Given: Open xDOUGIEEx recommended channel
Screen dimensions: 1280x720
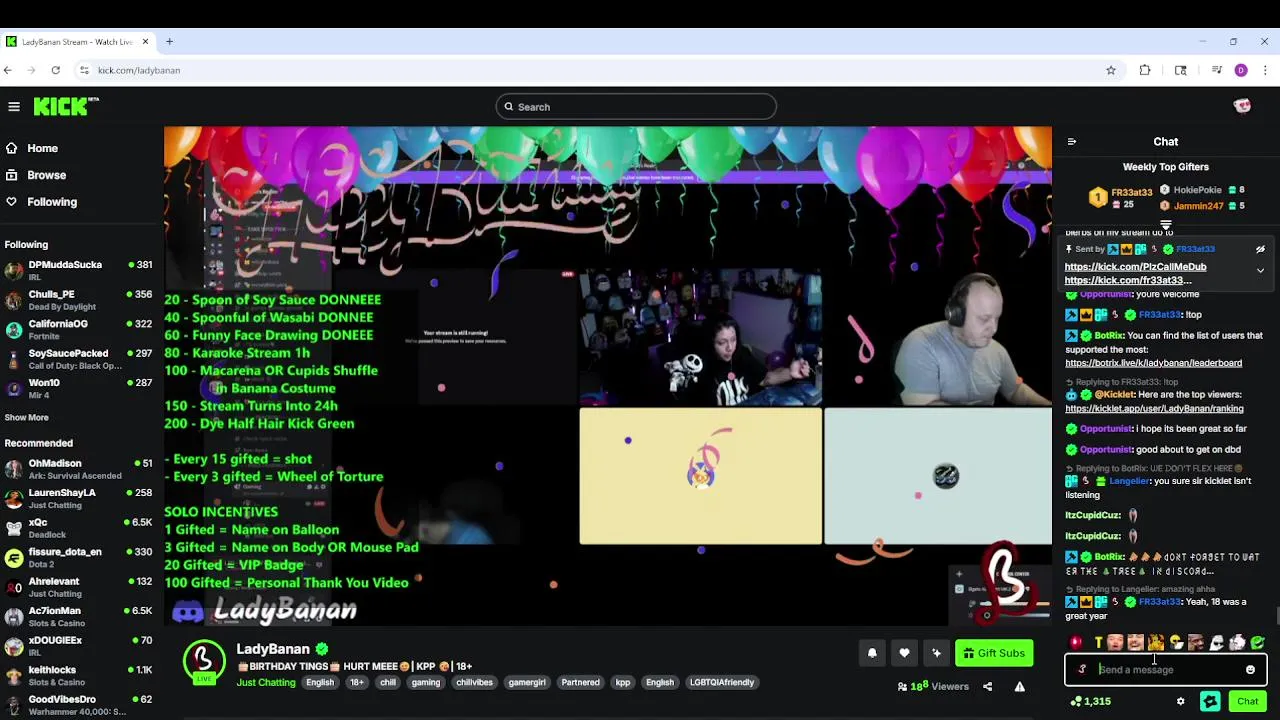Looking at the screenshot, I should pos(78,646).
